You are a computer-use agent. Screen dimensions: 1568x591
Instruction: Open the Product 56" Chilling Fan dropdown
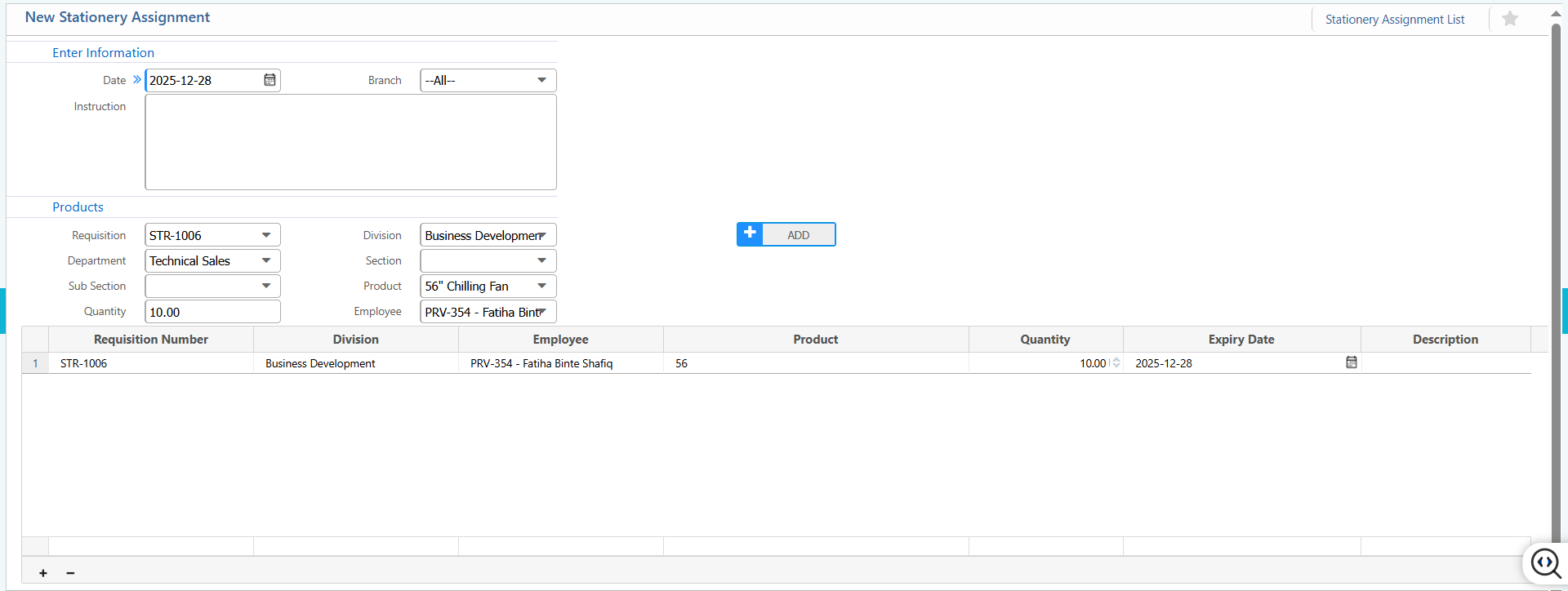[x=541, y=286]
